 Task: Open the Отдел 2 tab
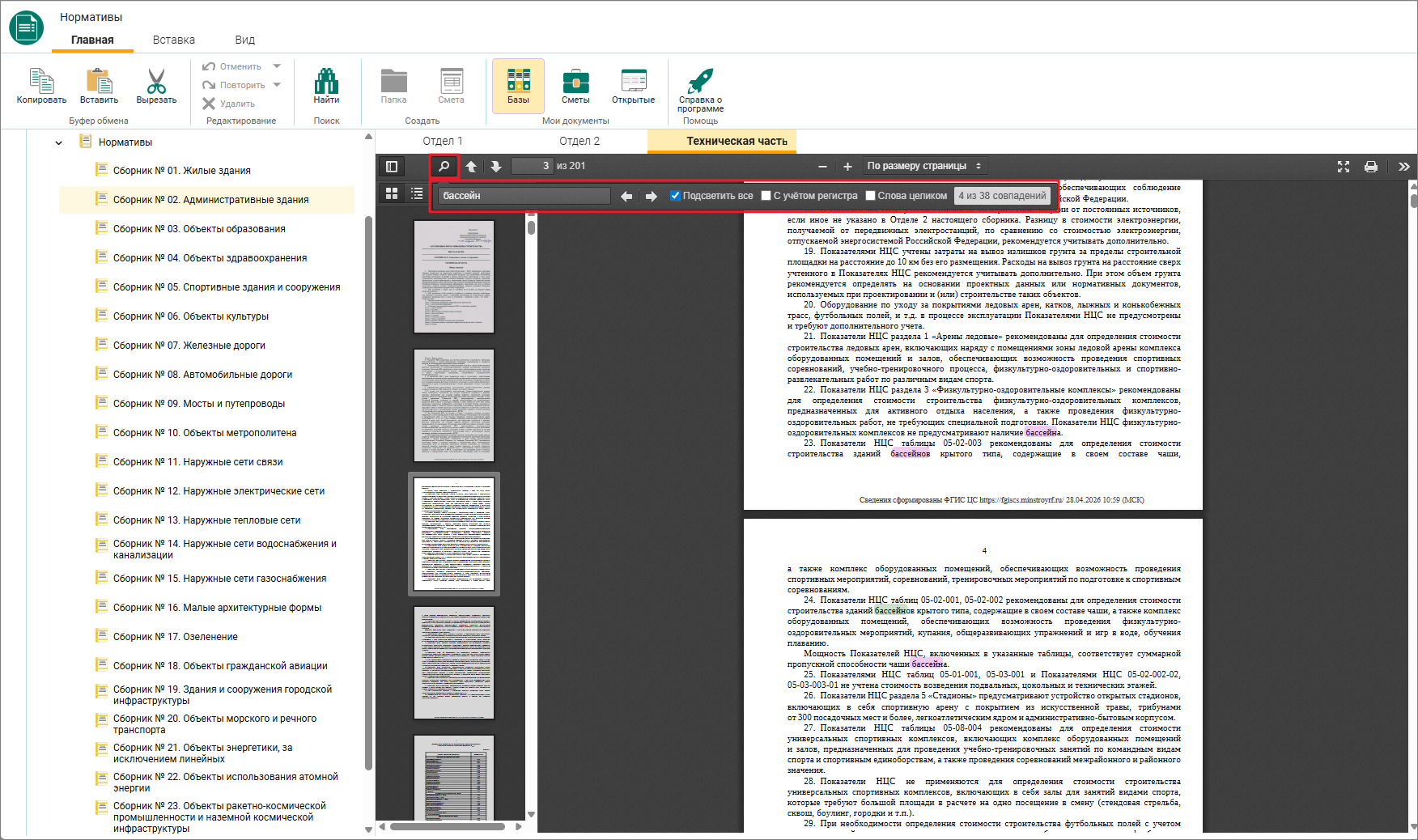580,141
